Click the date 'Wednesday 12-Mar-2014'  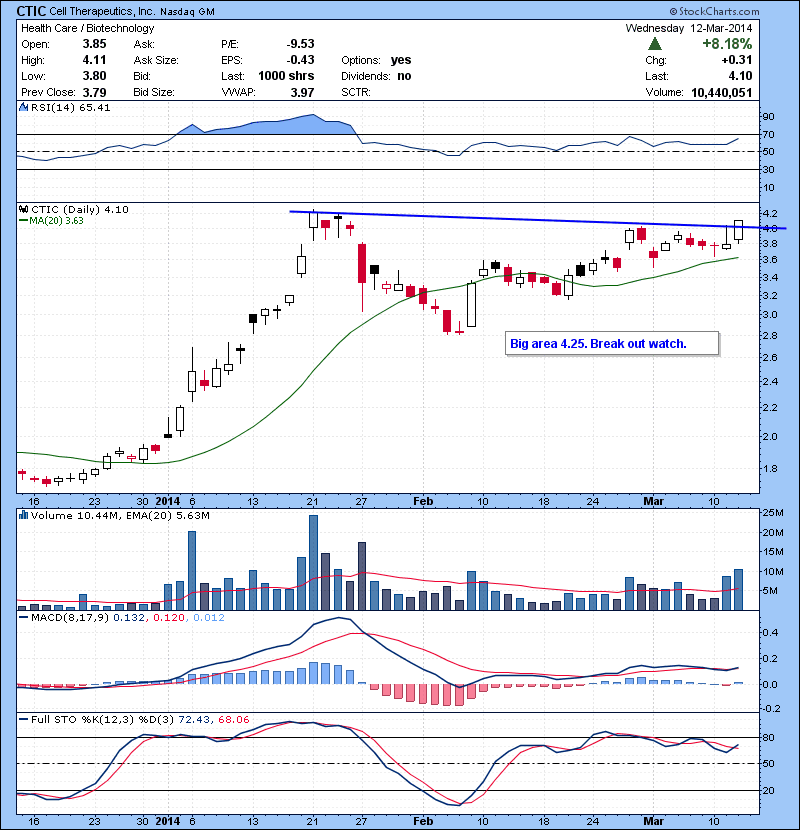[689, 28]
